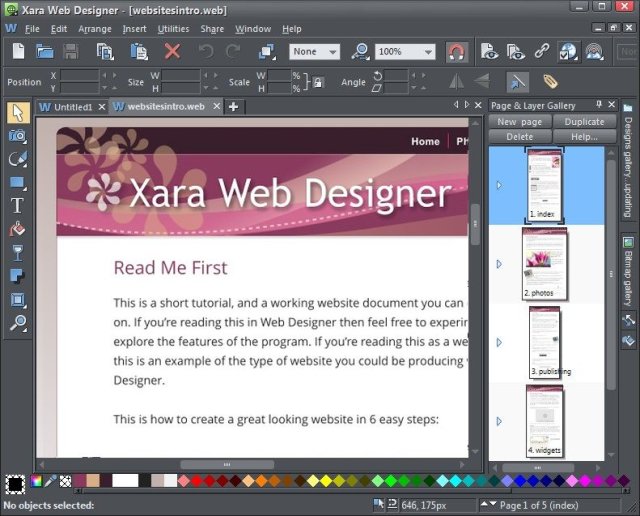The height and width of the screenshot is (516, 640).
Task: Select the Text tool
Action: click(x=17, y=205)
